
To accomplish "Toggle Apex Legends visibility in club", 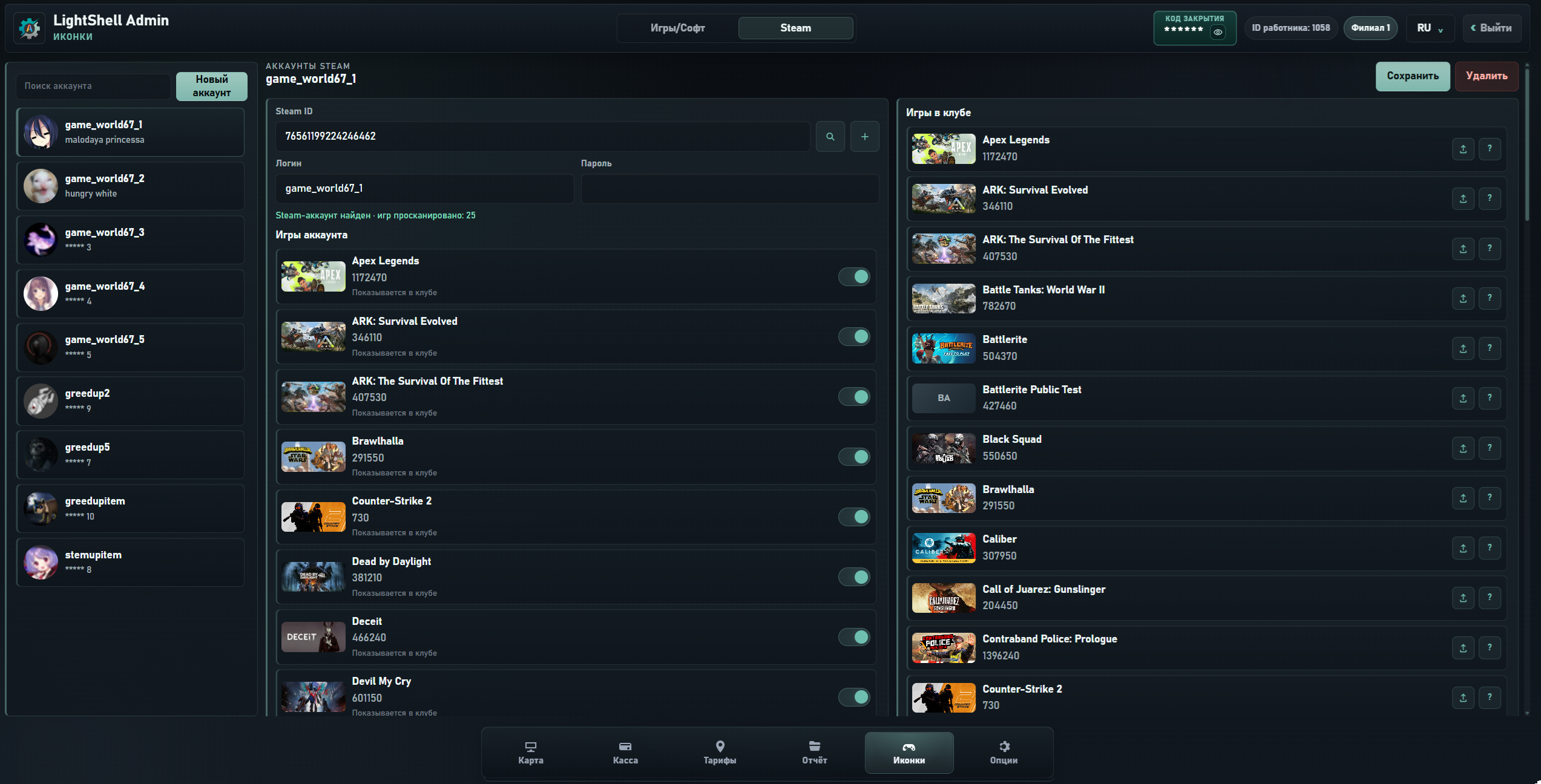I will [854, 276].
